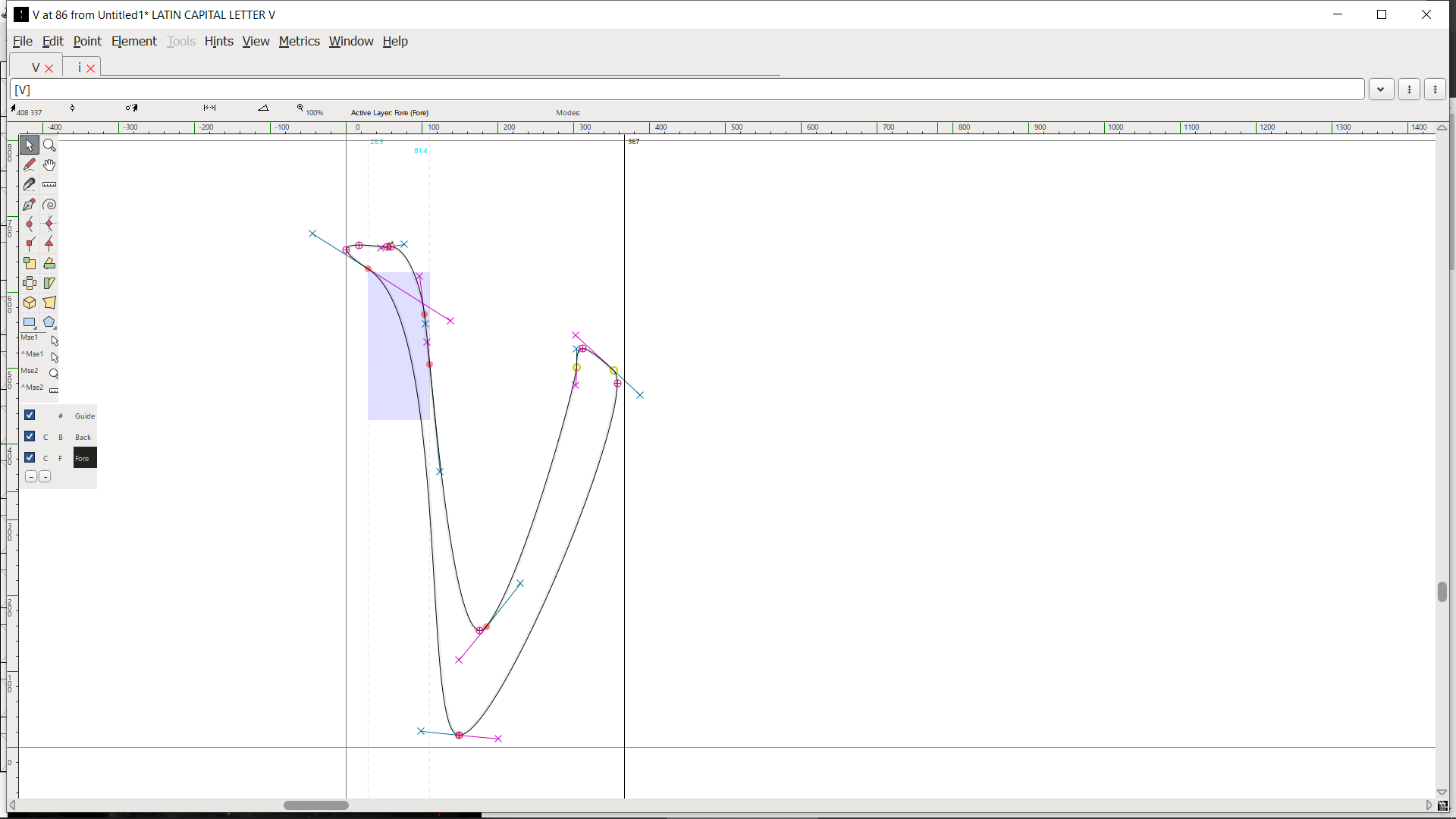Click the scroll-up arrow of vertical scrollbar

click(x=1442, y=128)
